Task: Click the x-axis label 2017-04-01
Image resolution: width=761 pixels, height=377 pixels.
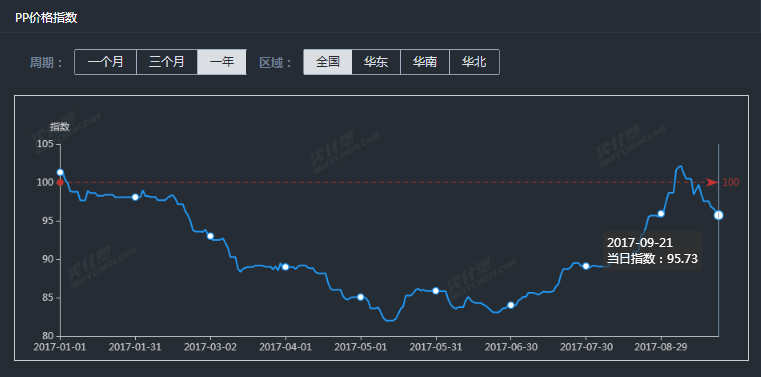Action: coord(285,347)
